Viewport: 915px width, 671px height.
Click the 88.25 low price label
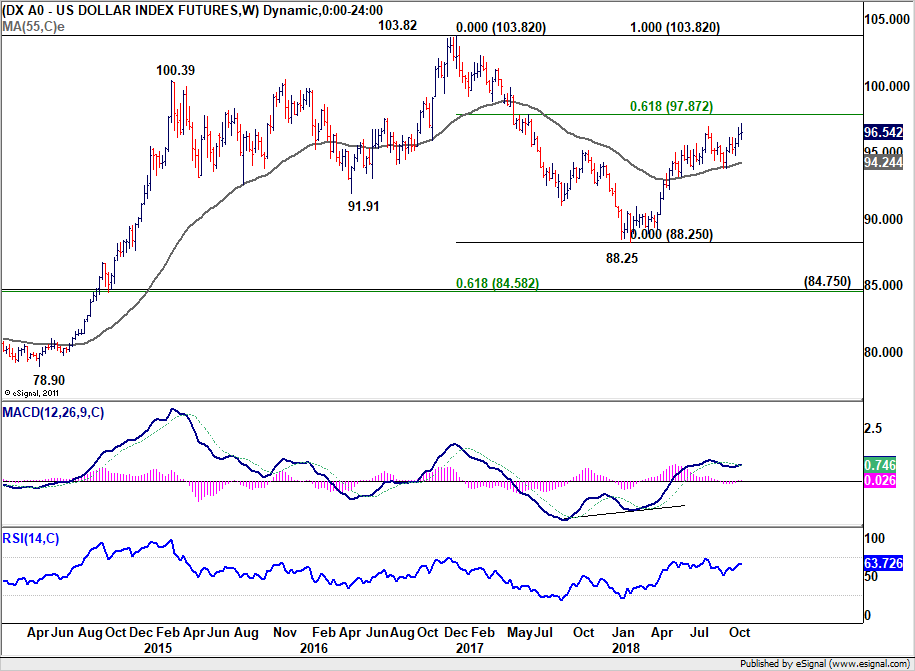tap(621, 258)
